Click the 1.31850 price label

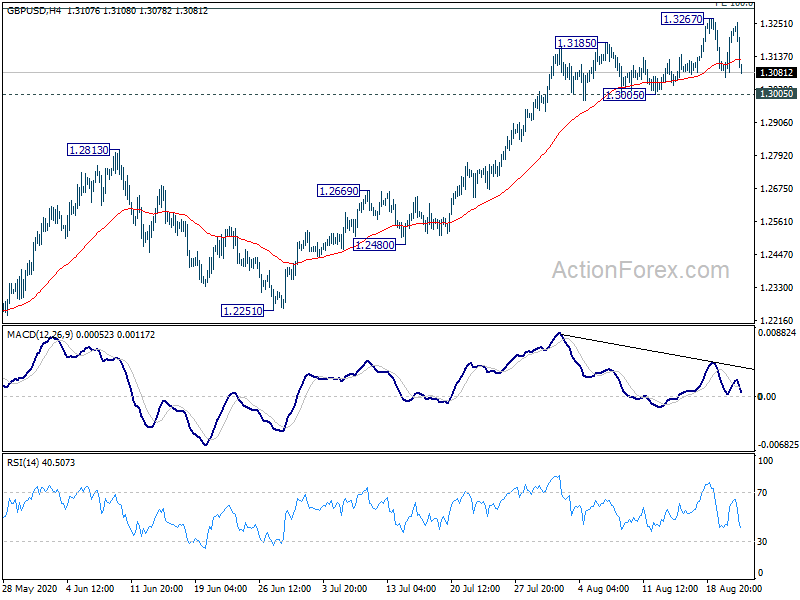pyautogui.click(x=576, y=43)
